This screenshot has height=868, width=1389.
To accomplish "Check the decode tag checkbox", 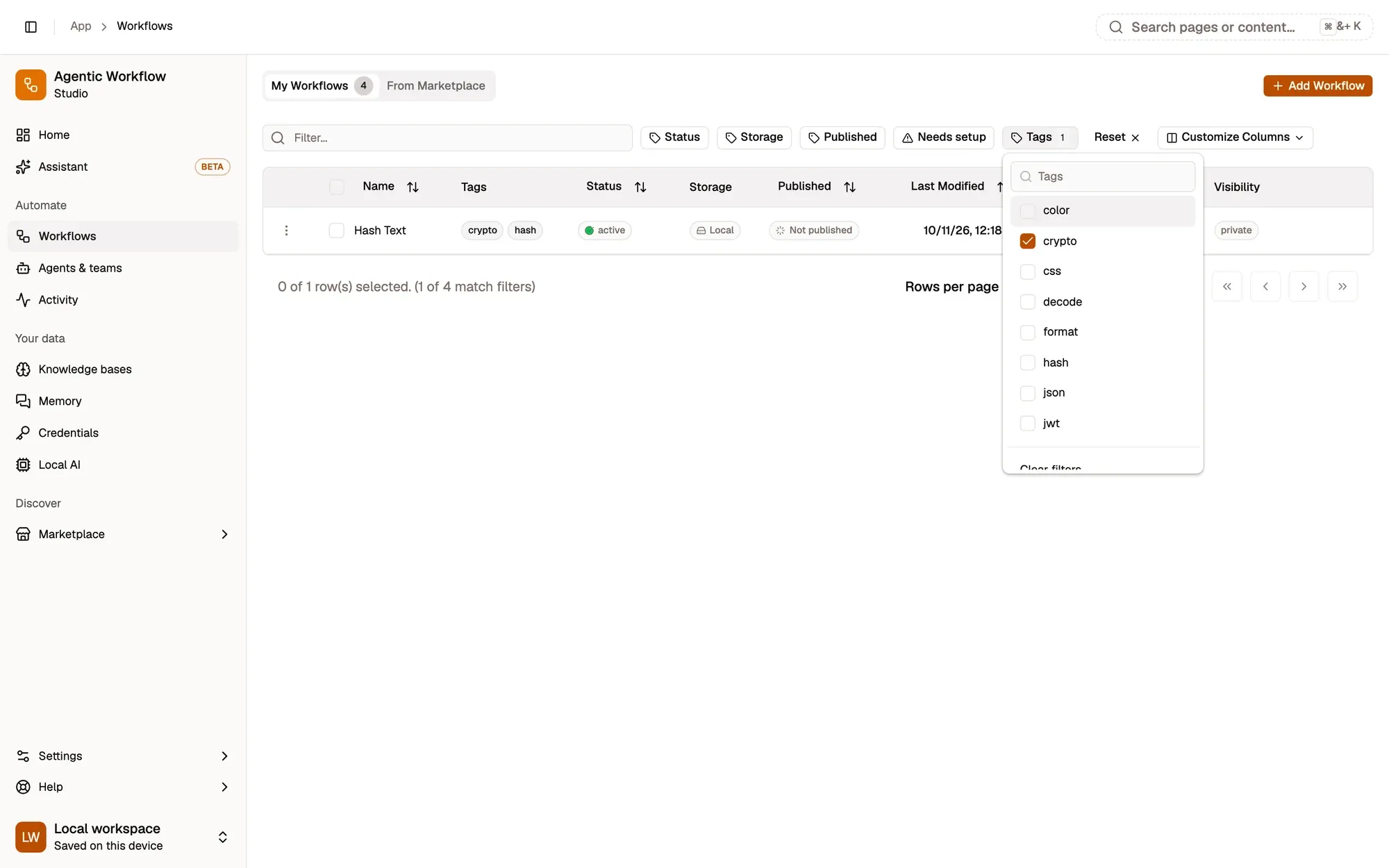I will (1028, 302).
